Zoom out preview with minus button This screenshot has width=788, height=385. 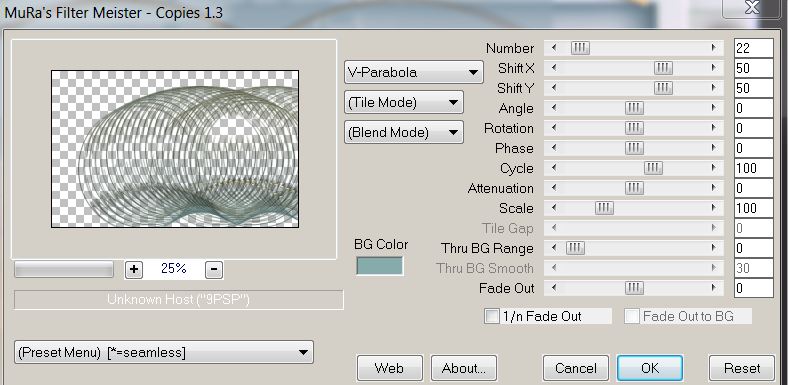click(x=214, y=269)
